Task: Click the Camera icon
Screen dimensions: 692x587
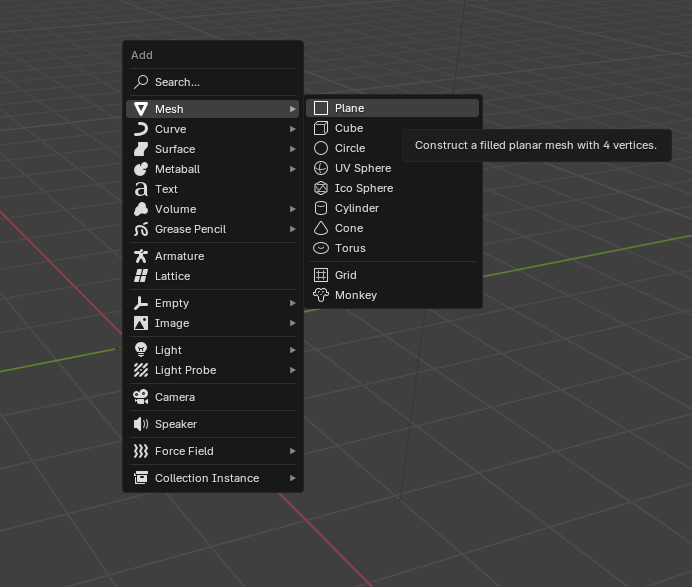Action: [x=141, y=397]
